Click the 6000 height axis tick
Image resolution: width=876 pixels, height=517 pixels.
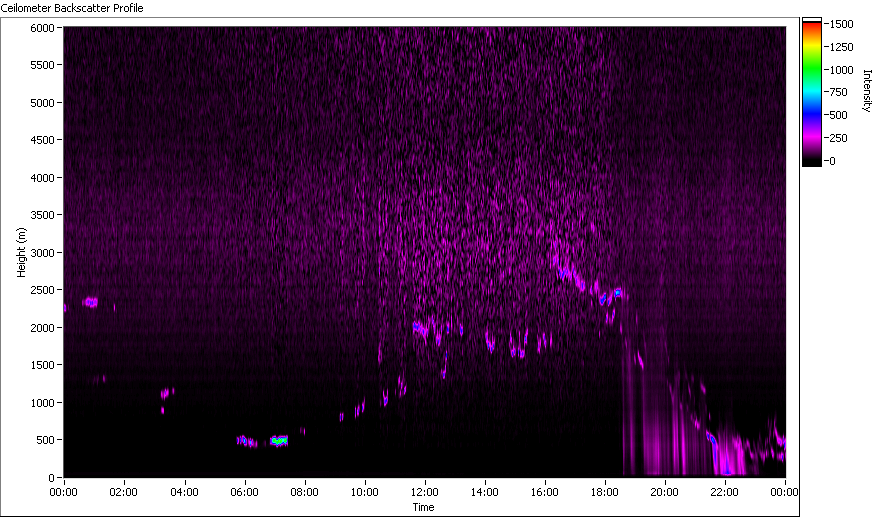click(x=42, y=28)
